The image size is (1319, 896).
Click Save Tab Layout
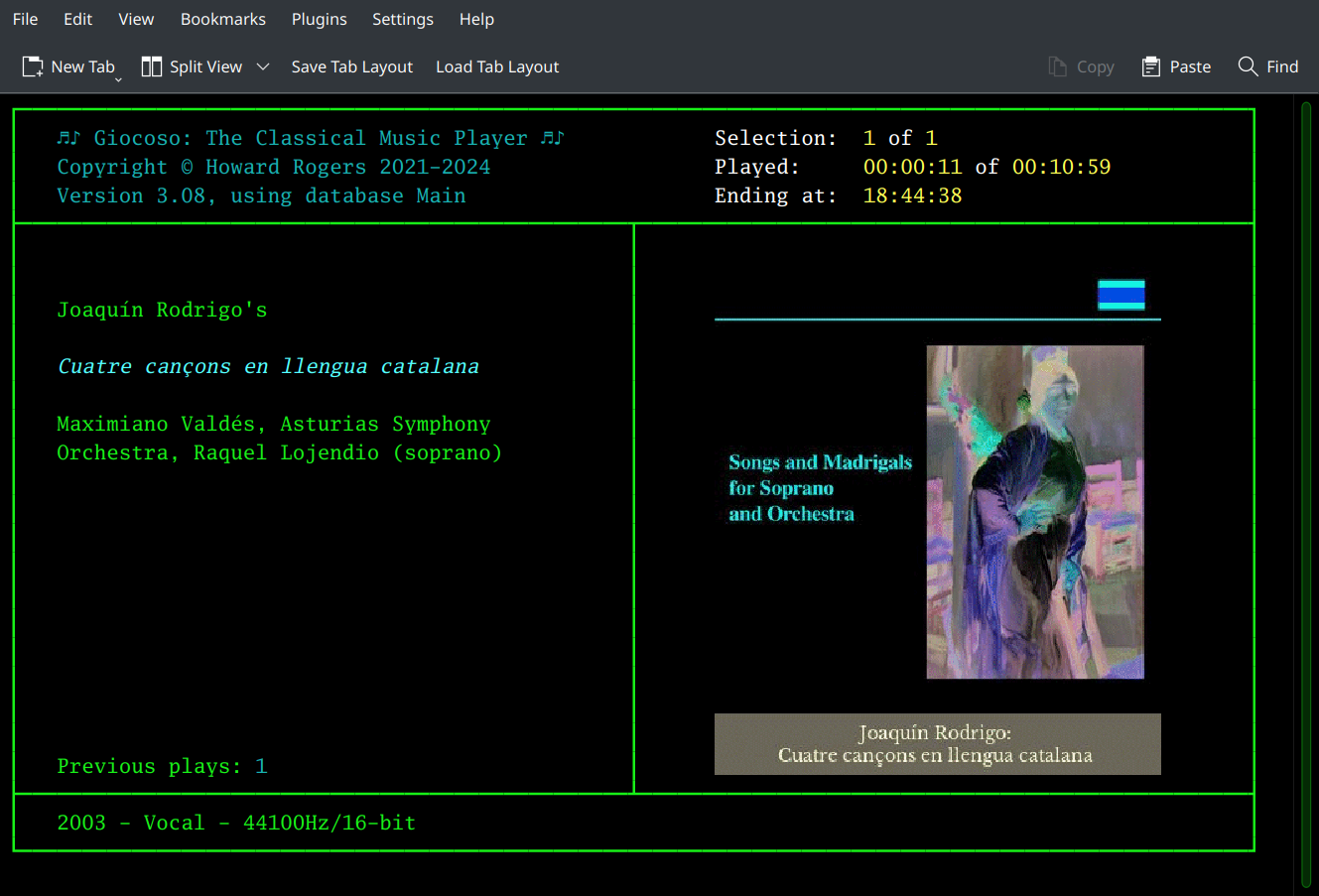(351, 66)
